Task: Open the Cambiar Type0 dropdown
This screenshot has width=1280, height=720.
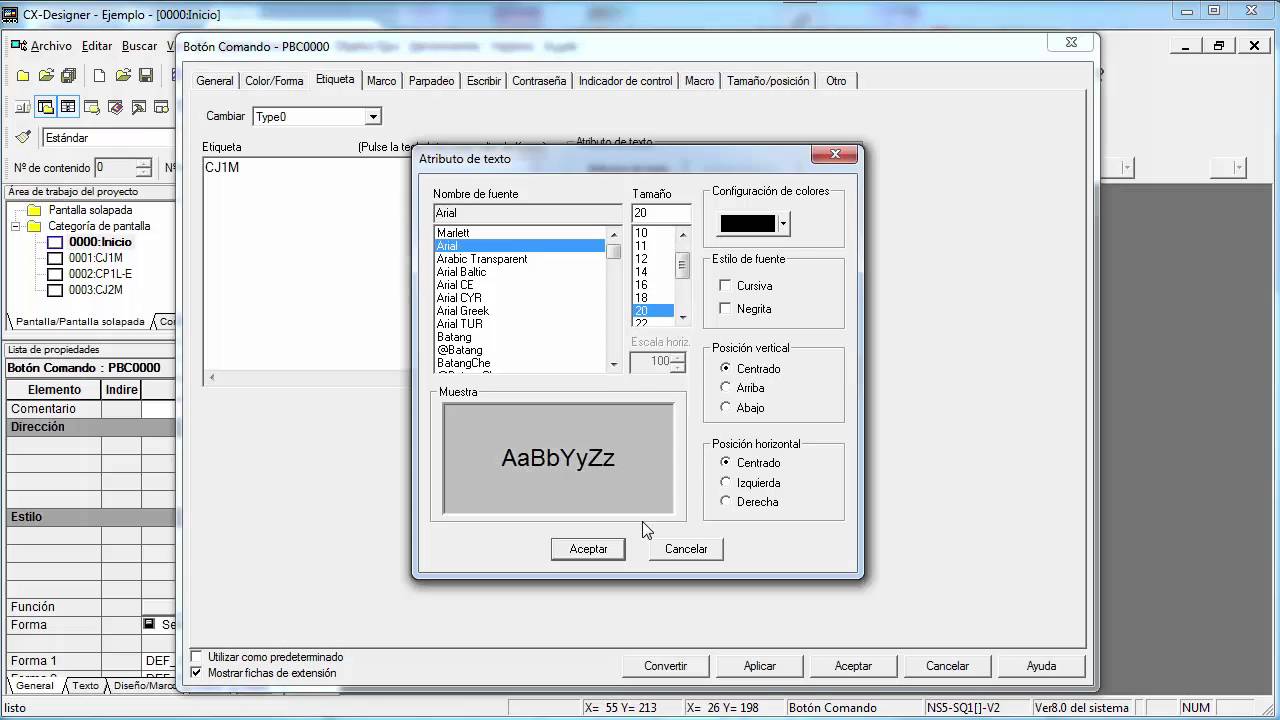Action: tap(372, 117)
